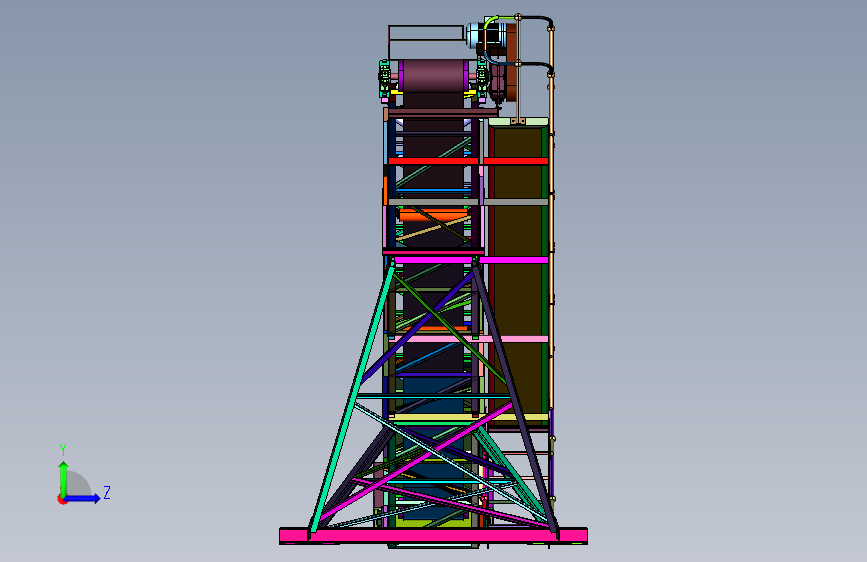Select the brown motor mounting plate at the top right
This screenshot has height=562, width=867.
(x=513, y=61)
